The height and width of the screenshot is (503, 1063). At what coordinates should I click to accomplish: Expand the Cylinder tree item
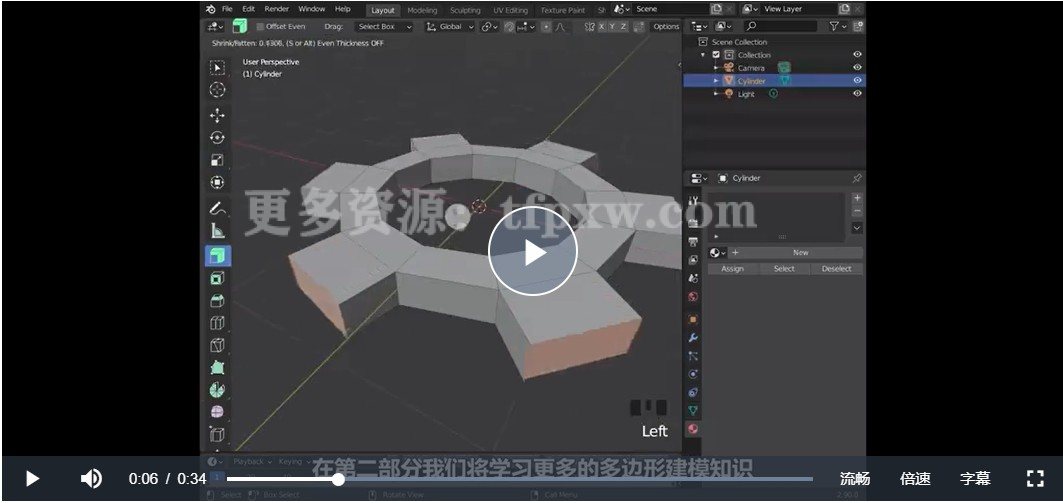716,81
